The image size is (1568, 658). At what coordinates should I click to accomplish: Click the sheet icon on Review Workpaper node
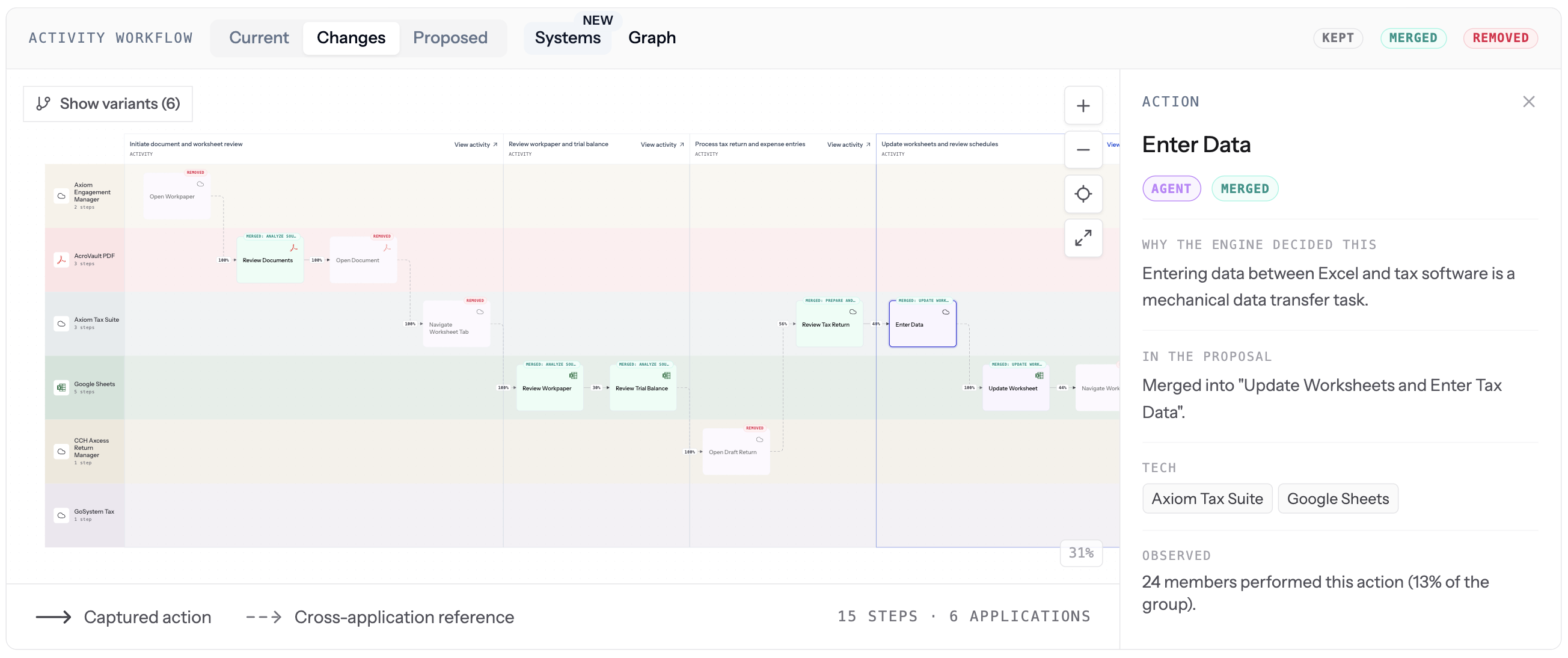574,375
